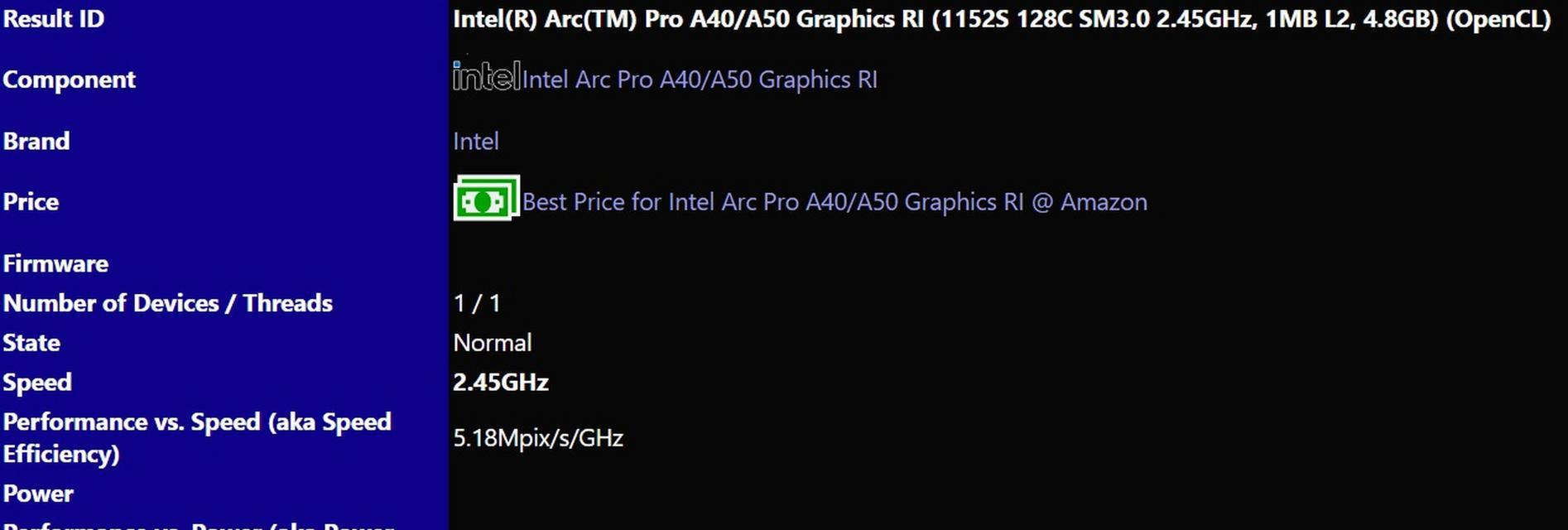The image size is (1568, 530).
Task: Select the Performance vs. Speed efficiency label
Action: (197, 437)
